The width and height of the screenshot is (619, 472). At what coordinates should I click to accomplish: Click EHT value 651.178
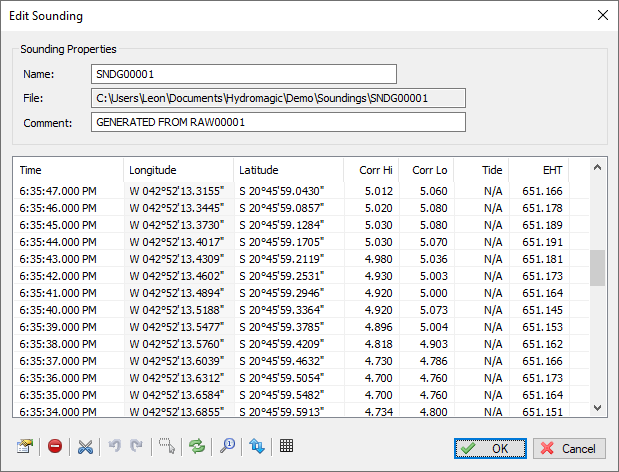[x=542, y=208]
